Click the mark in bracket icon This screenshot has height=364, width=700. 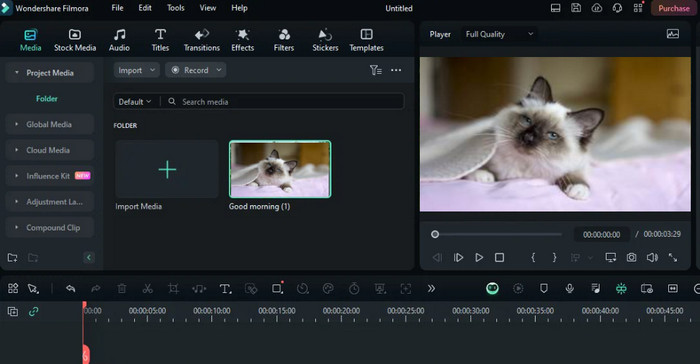533,257
